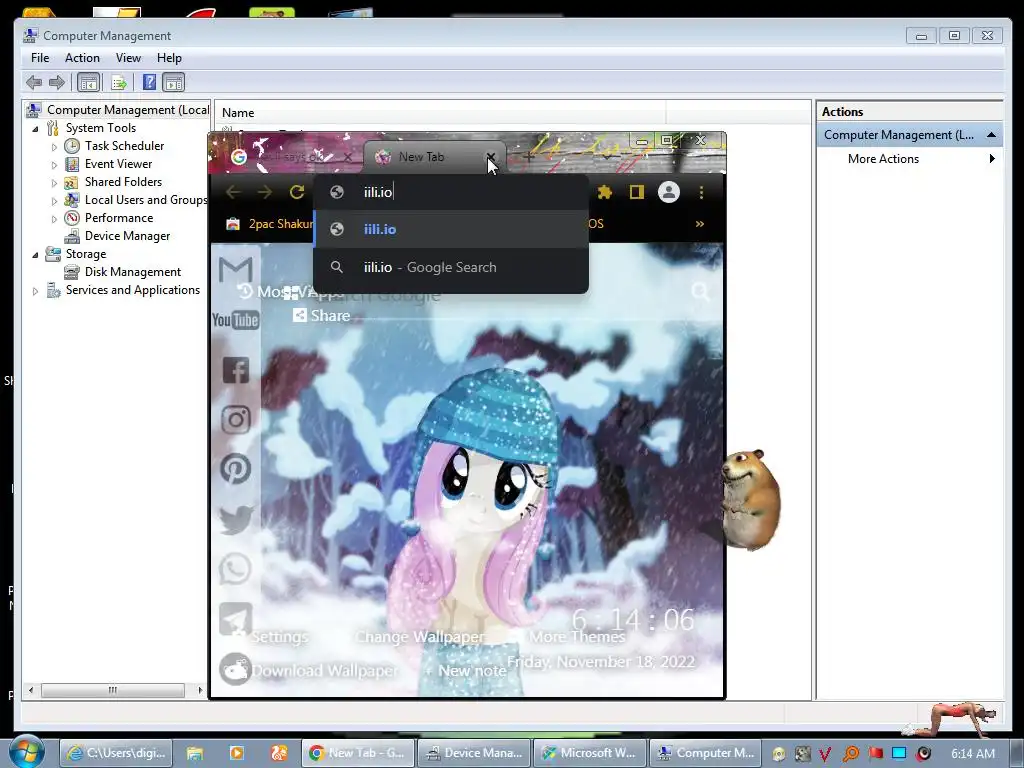1024x768 pixels.
Task: Switch to Device Manager taskbar button
Action: coord(474,753)
